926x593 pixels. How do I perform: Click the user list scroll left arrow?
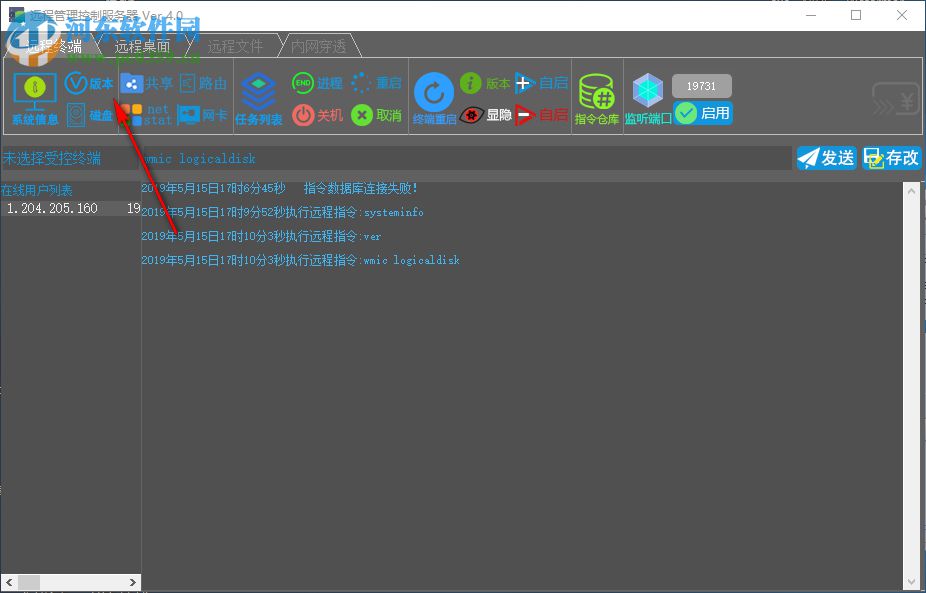[8, 582]
